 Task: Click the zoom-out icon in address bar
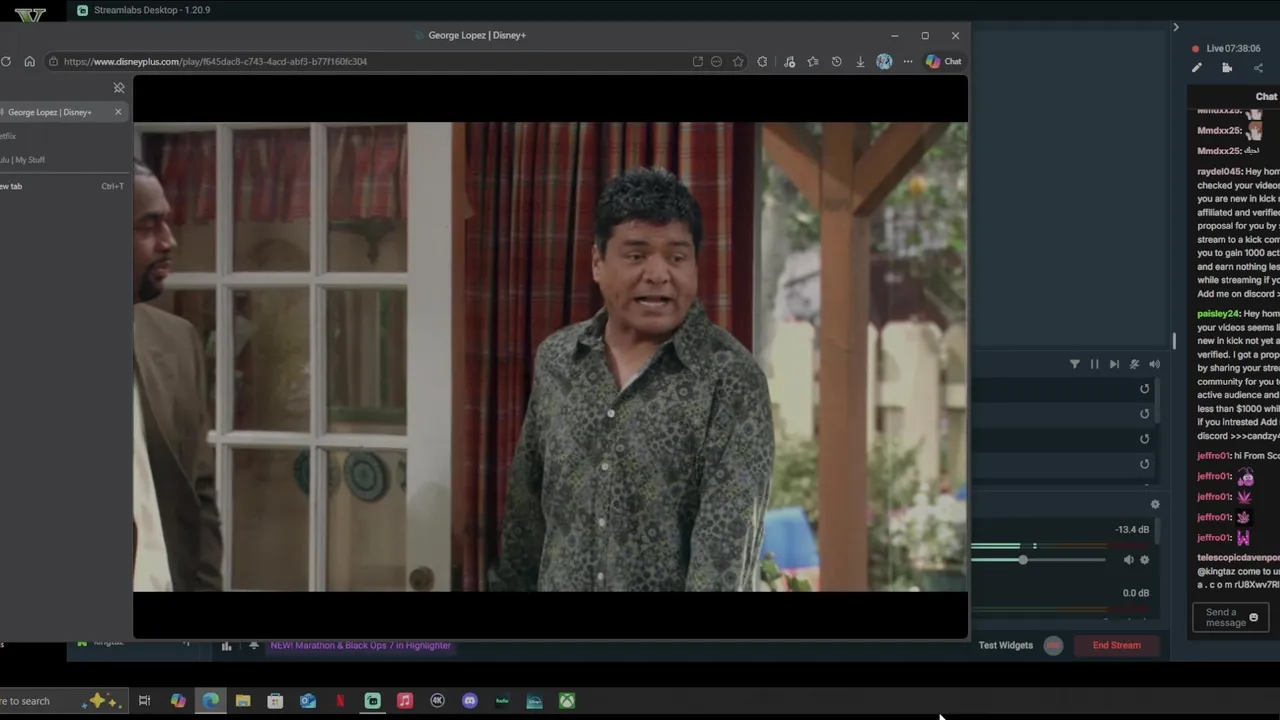[x=716, y=62]
